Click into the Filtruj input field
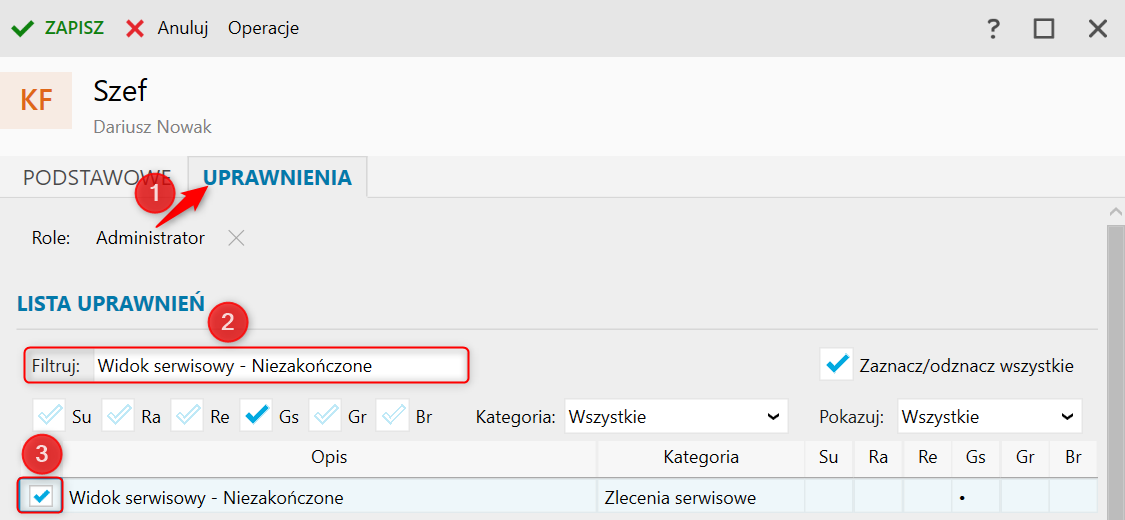The height and width of the screenshot is (520, 1125). coord(281,366)
